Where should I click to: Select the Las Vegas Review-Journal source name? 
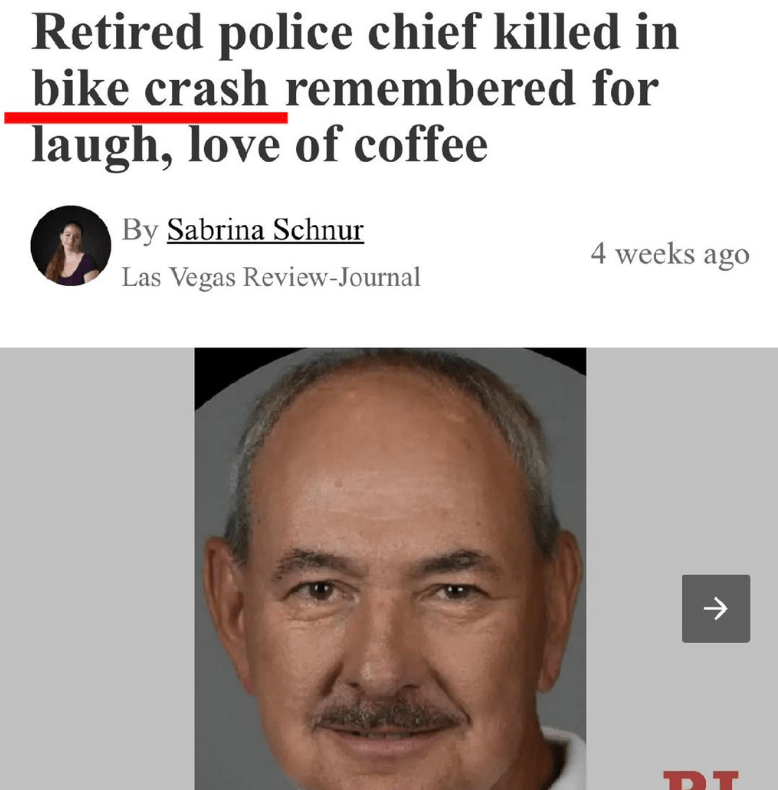pos(271,277)
